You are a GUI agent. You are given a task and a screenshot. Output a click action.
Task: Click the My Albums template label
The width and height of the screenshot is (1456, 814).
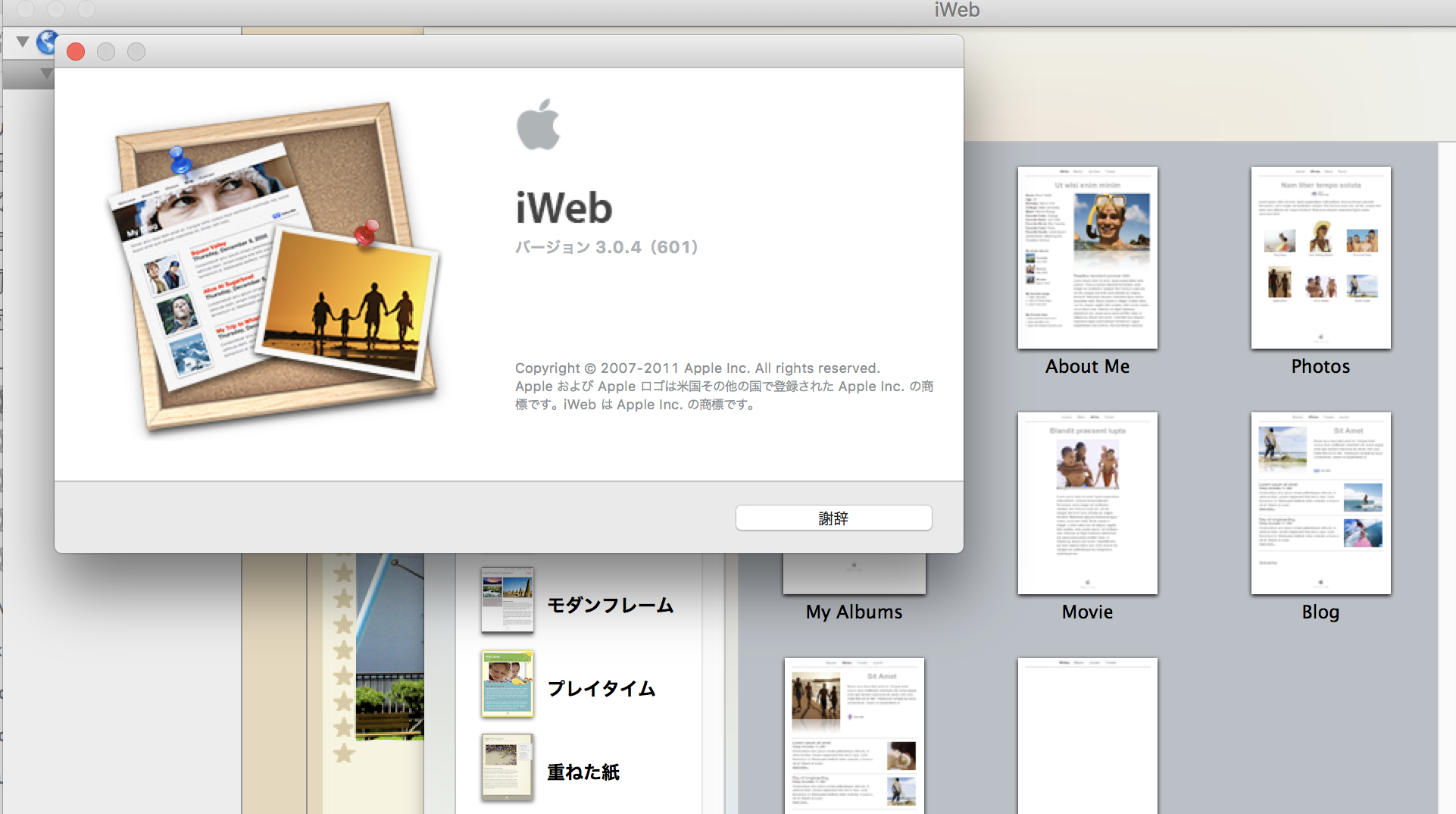point(854,612)
